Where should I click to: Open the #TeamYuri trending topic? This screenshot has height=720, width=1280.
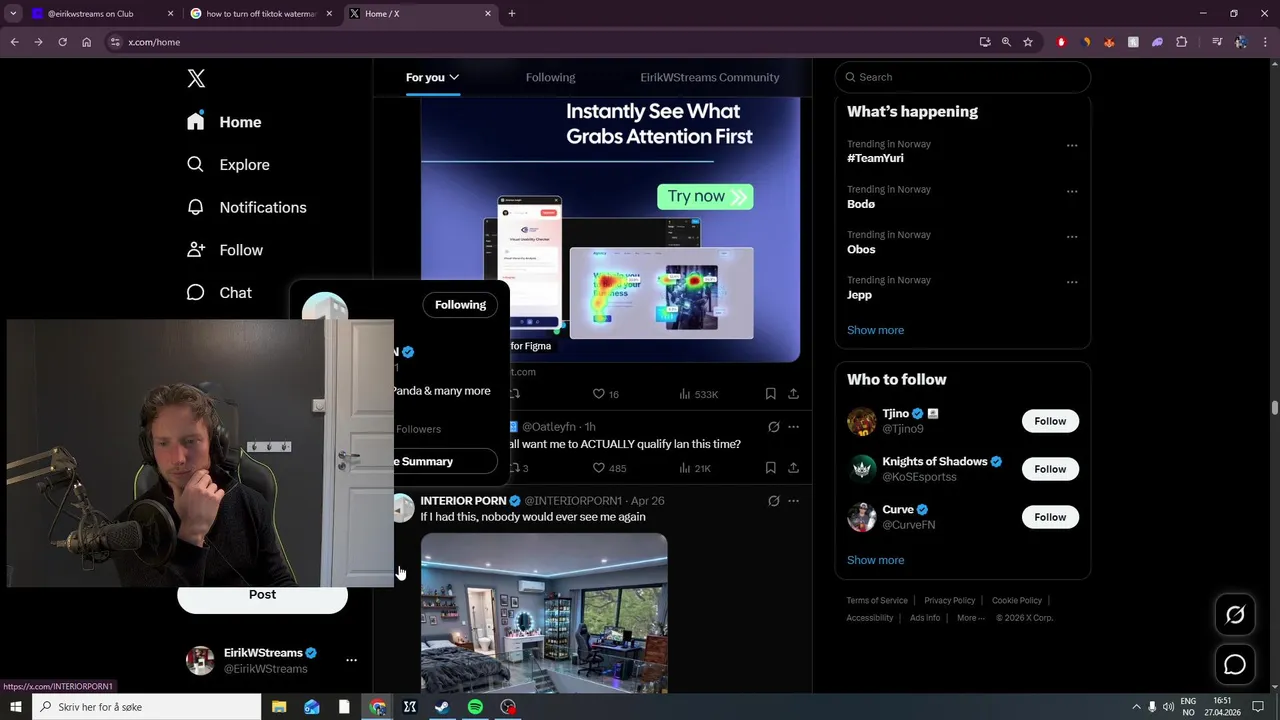(x=875, y=158)
